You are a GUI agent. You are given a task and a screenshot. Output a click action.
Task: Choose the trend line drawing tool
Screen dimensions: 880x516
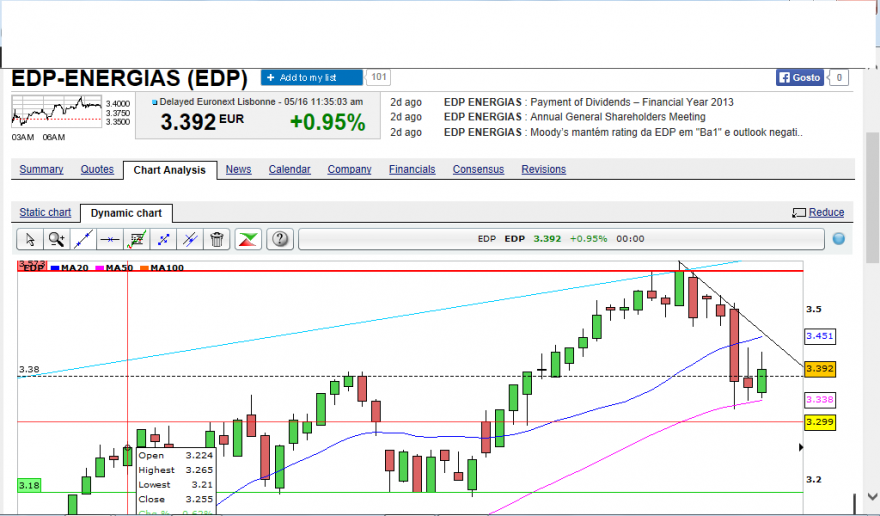83,239
